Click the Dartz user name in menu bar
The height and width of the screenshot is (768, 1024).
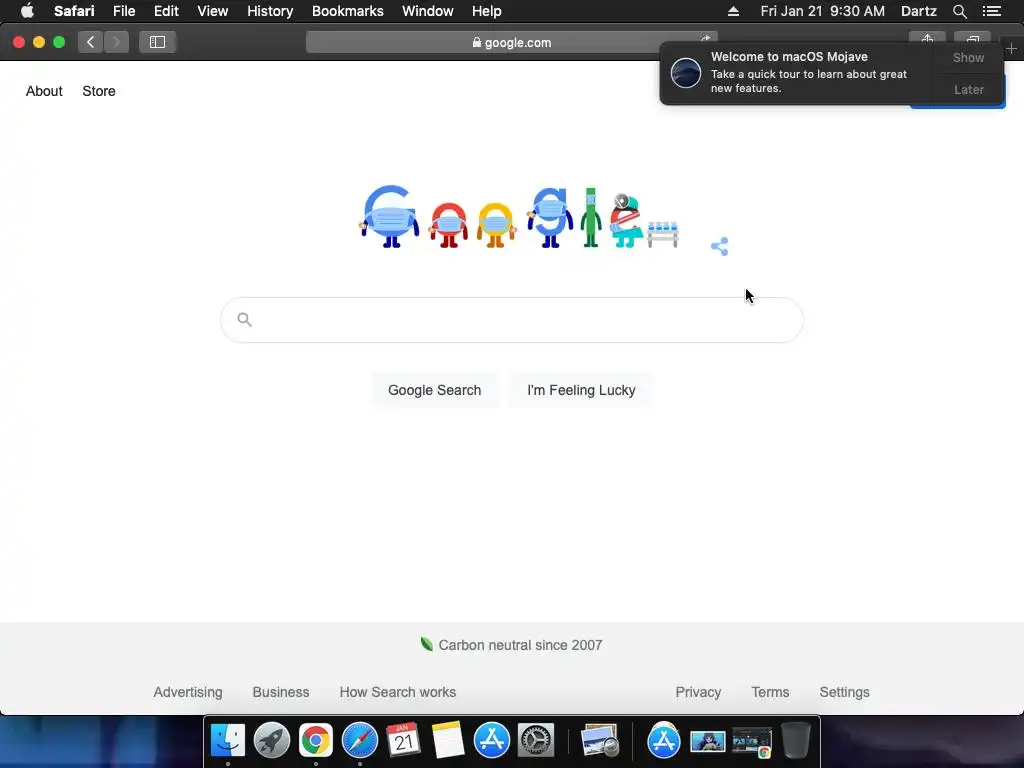click(x=919, y=11)
